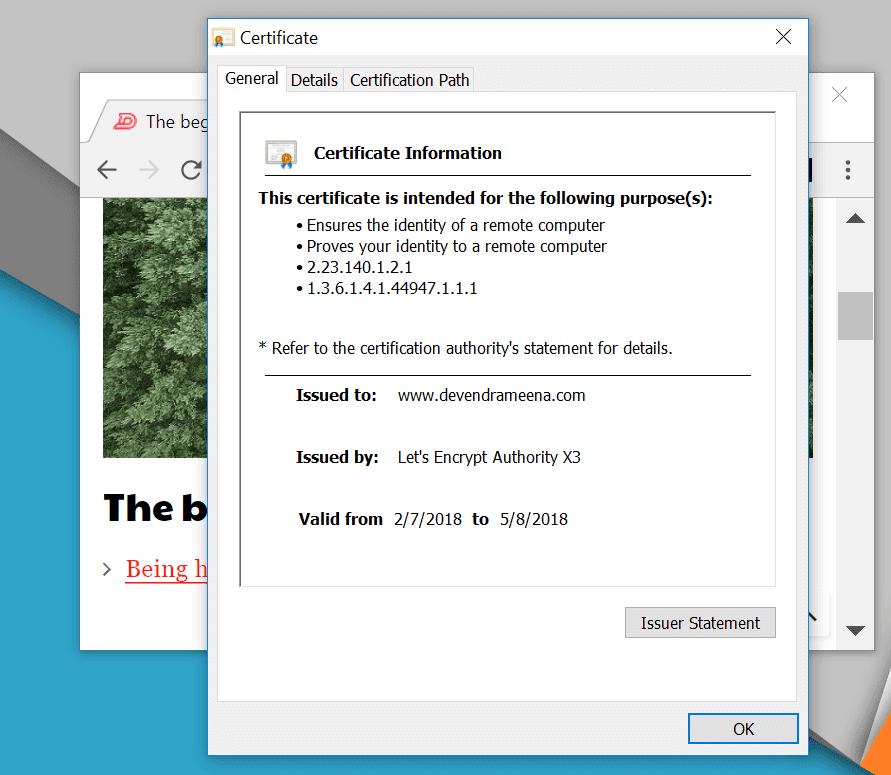This screenshot has width=891, height=775.
Task: Click the Issuer Statement button
Action: point(700,623)
